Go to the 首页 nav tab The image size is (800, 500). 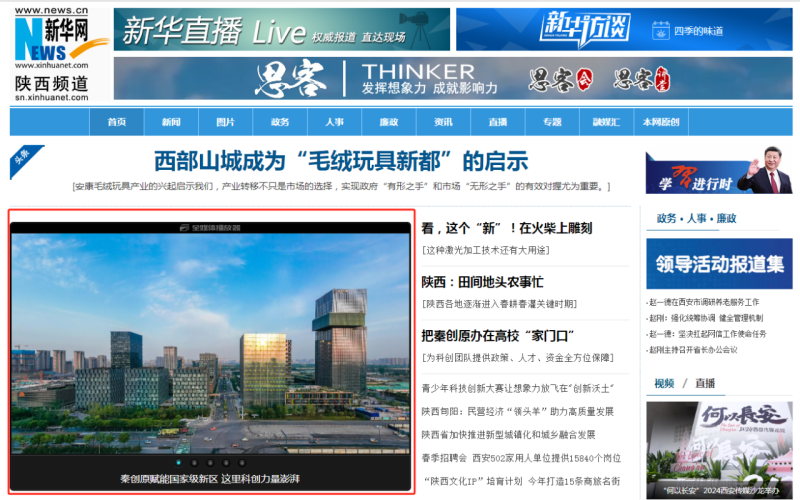point(116,122)
